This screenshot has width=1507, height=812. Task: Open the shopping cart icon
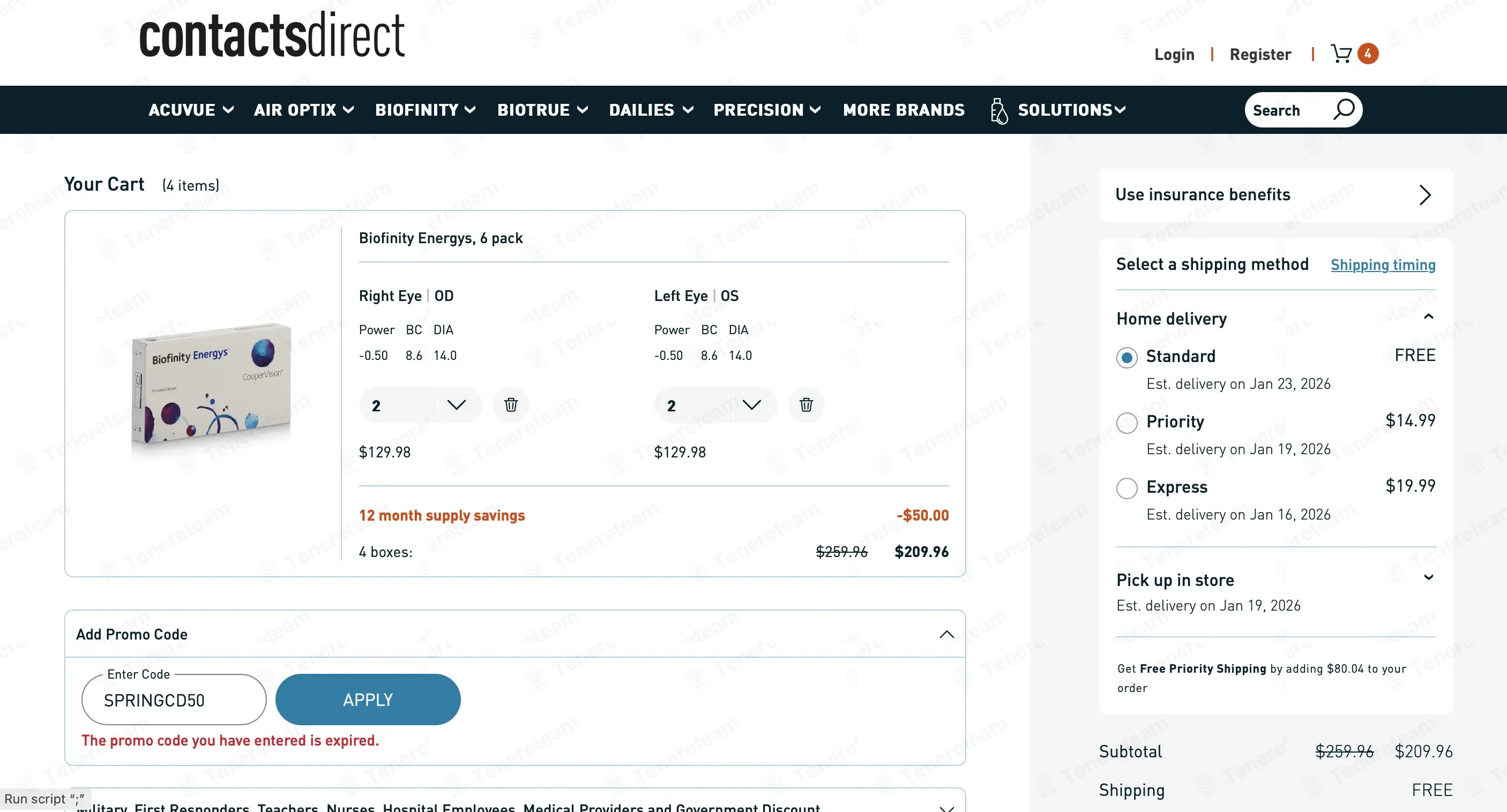[1341, 54]
